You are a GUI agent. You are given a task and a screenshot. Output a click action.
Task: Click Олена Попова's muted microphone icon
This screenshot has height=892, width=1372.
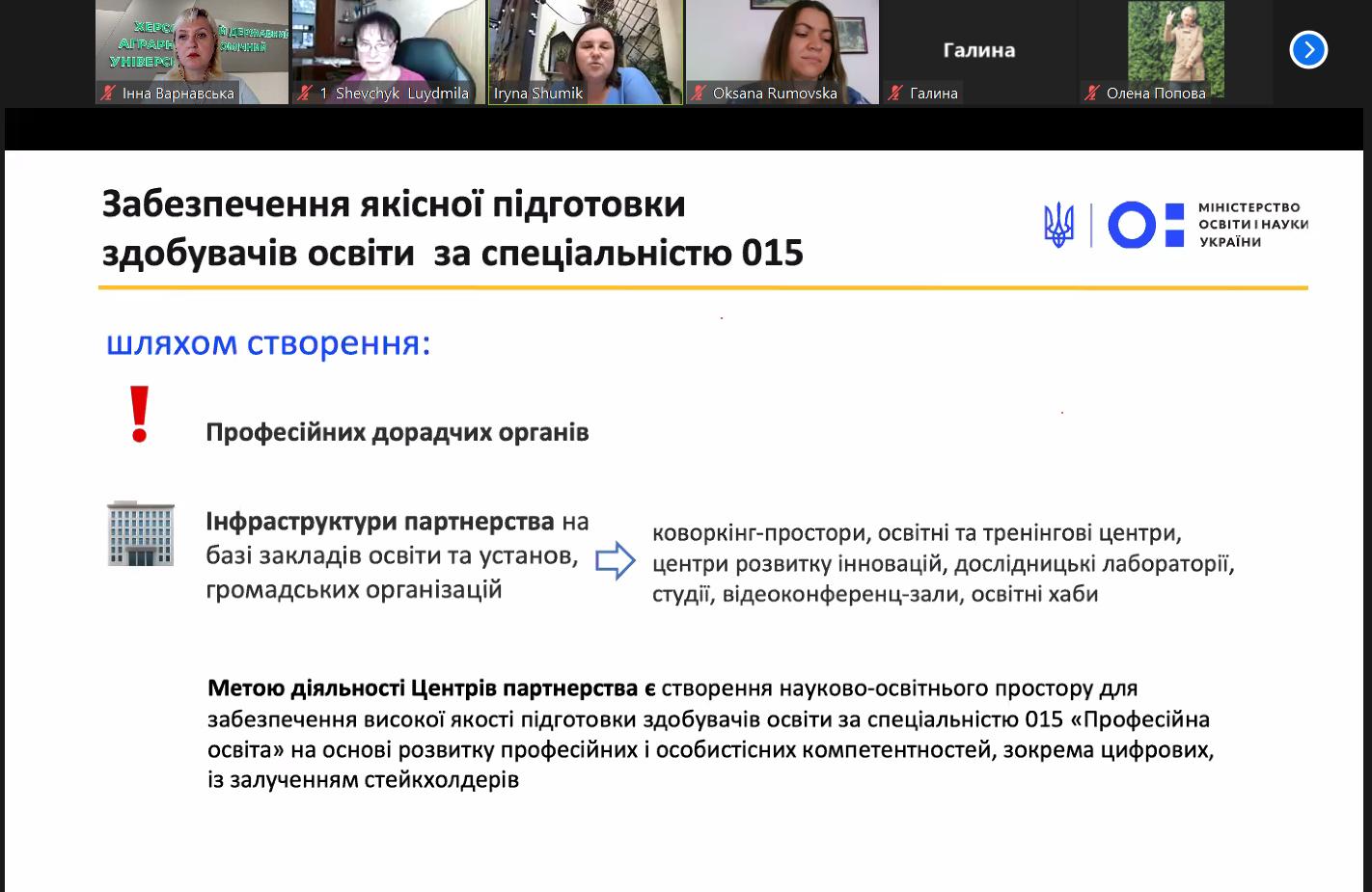[x=1092, y=94]
